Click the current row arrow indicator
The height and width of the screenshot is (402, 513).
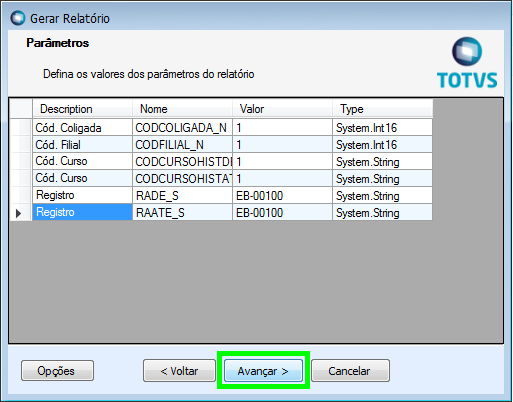click(x=19, y=213)
